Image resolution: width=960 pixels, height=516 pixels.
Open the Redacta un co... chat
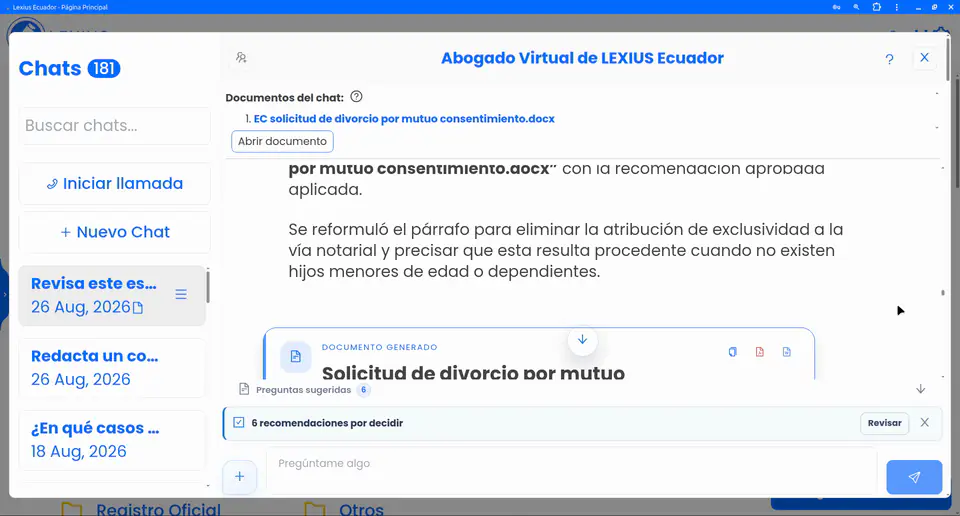(x=111, y=367)
